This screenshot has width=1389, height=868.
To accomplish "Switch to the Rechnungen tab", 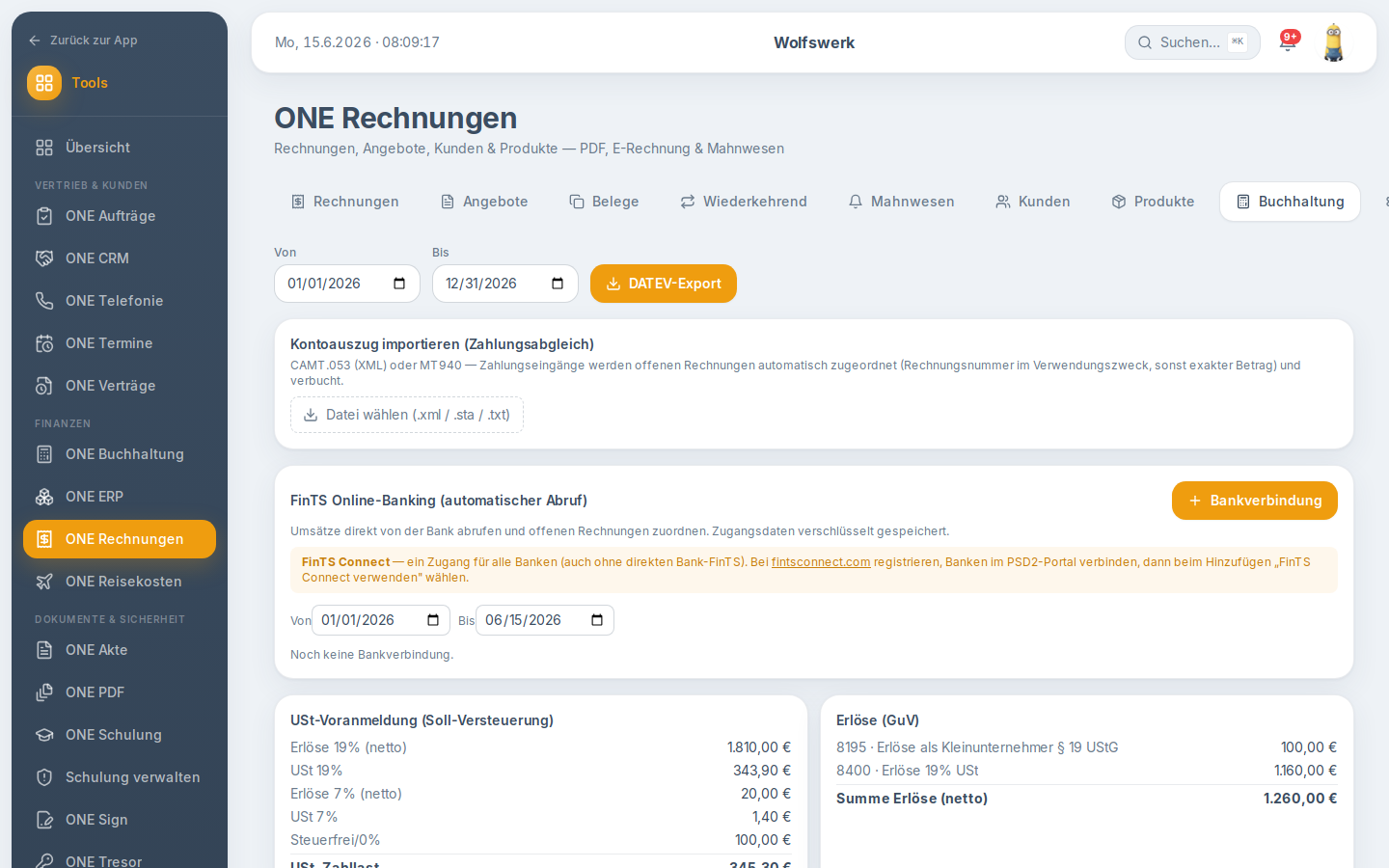I will point(345,202).
